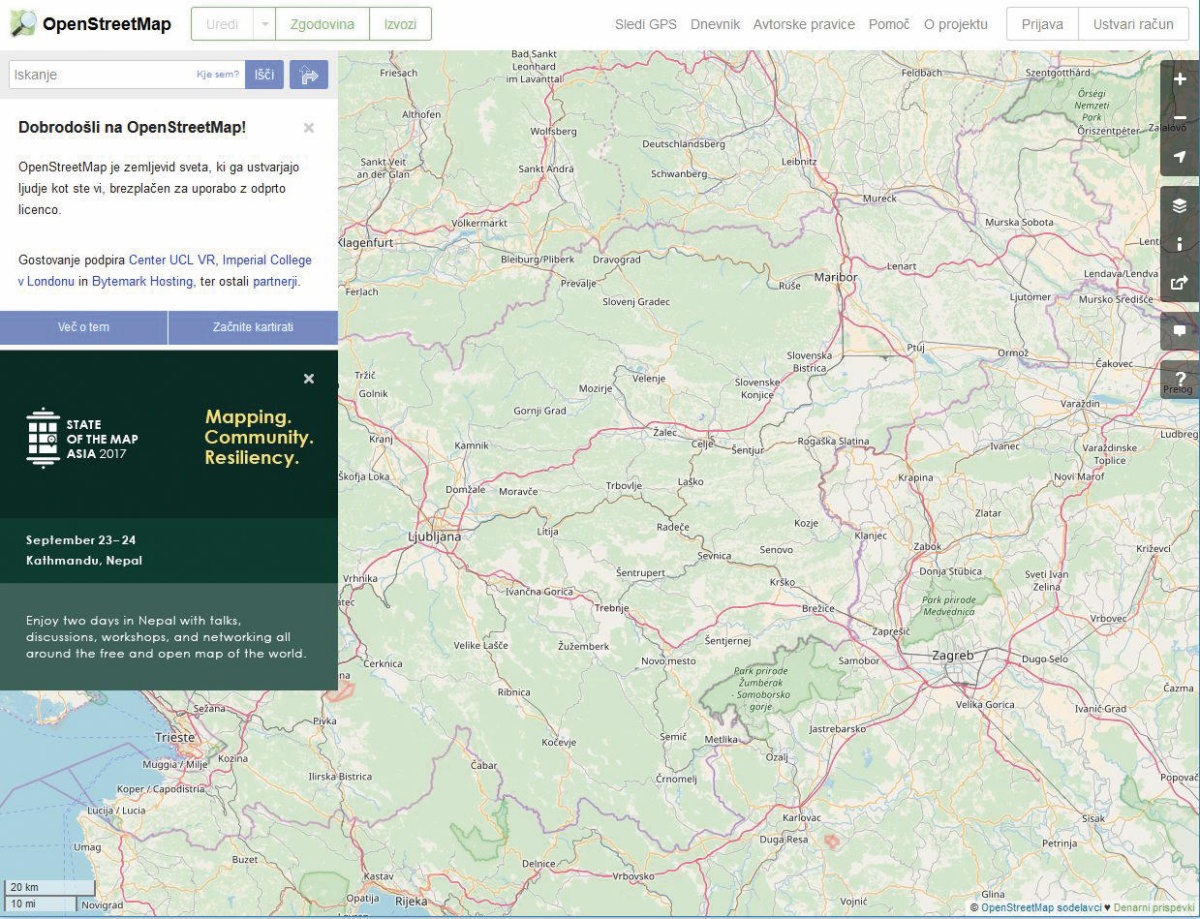This screenshot has height=919, width=1200.
Task: Click the Murska Sobota map label
Action: (1019, 222)
